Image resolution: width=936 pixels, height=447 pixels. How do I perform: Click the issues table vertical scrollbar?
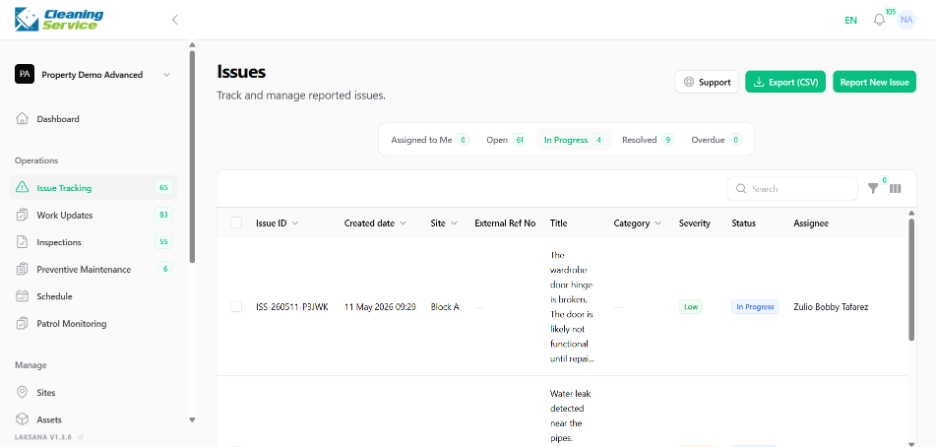(911, 279)
